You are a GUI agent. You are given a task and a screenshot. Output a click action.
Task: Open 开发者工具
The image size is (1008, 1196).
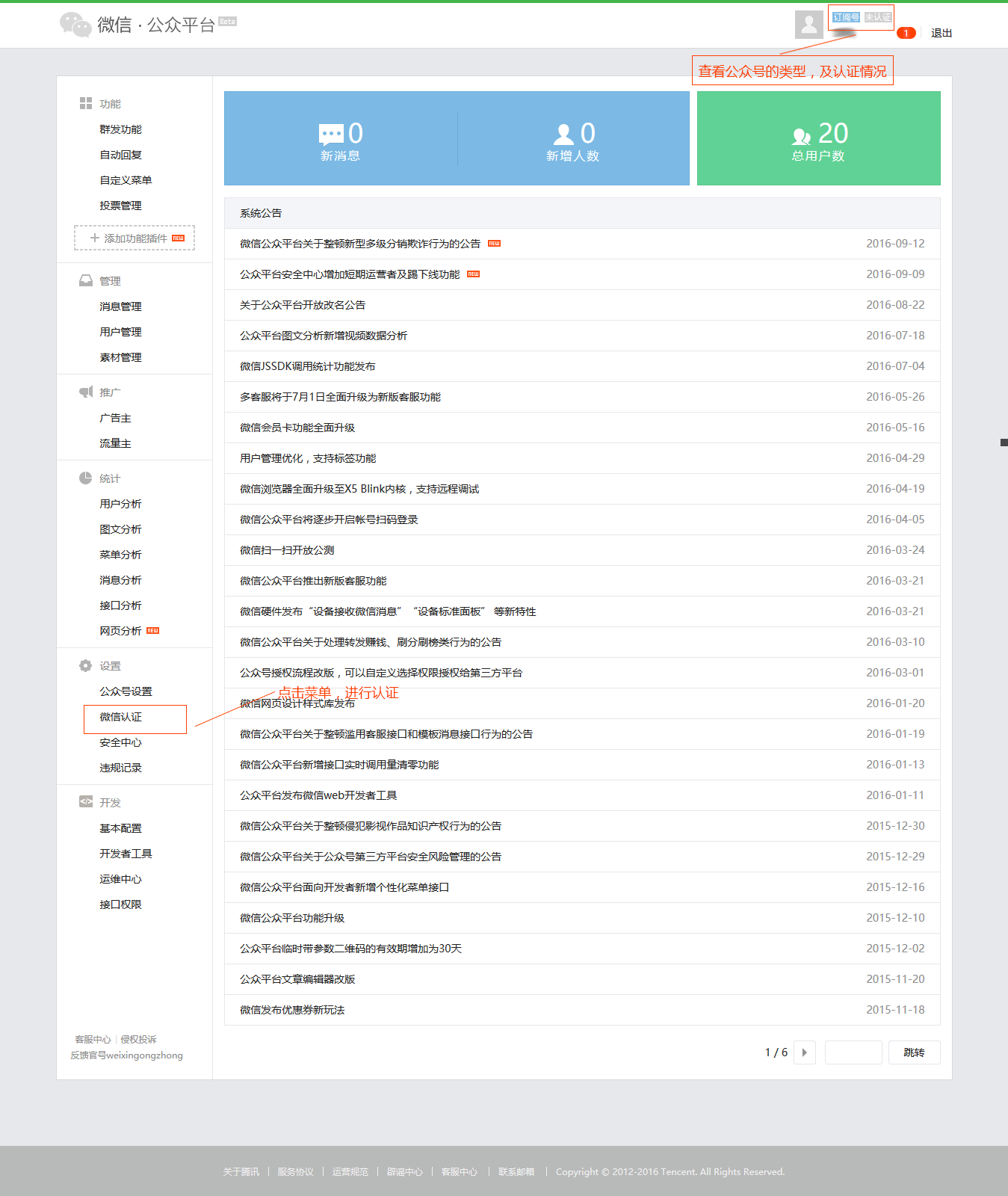click(x=126, y=854)
